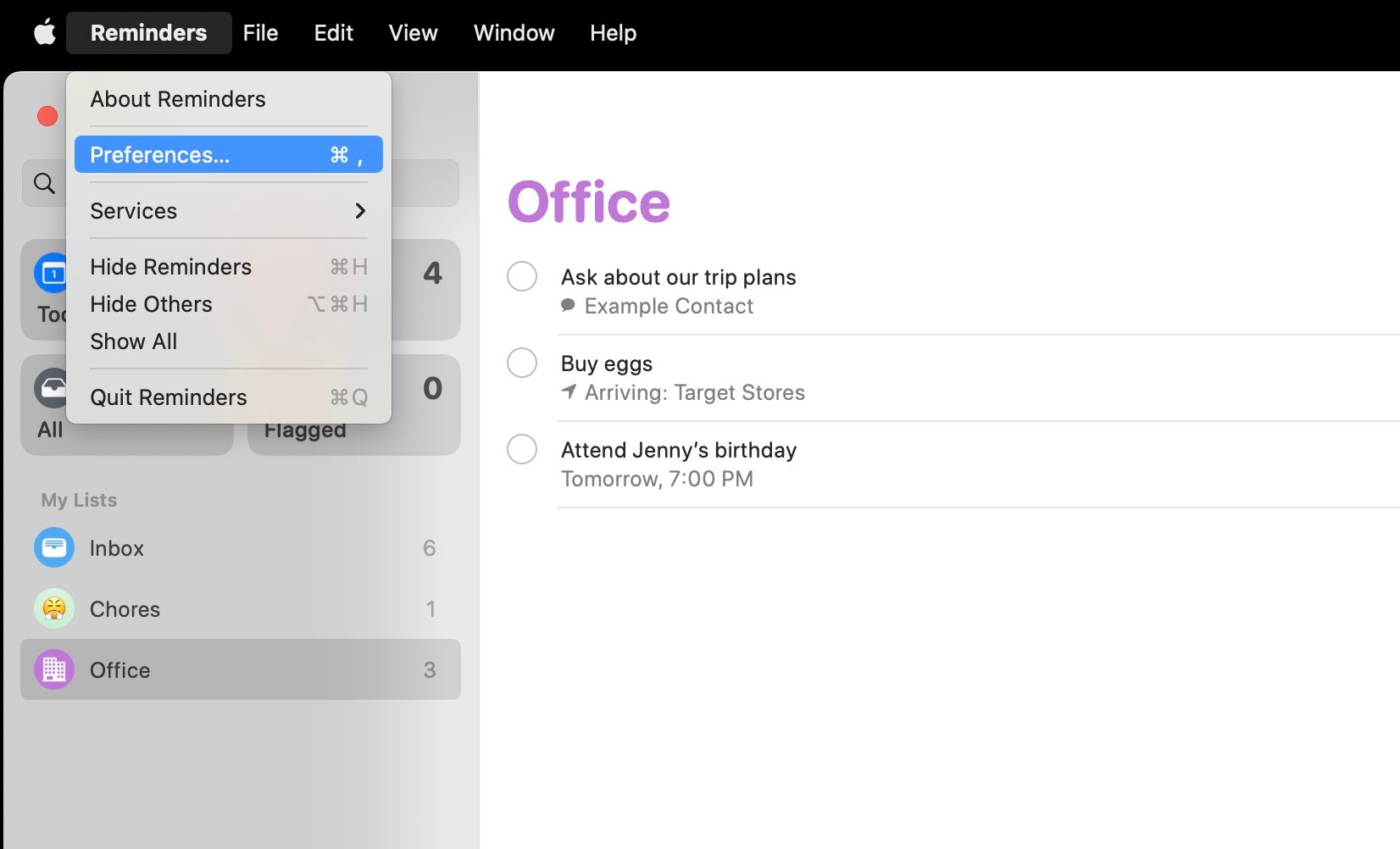Select About Reminders
This screenshot has height=849, width=1400.
click(x=177, y=98)
